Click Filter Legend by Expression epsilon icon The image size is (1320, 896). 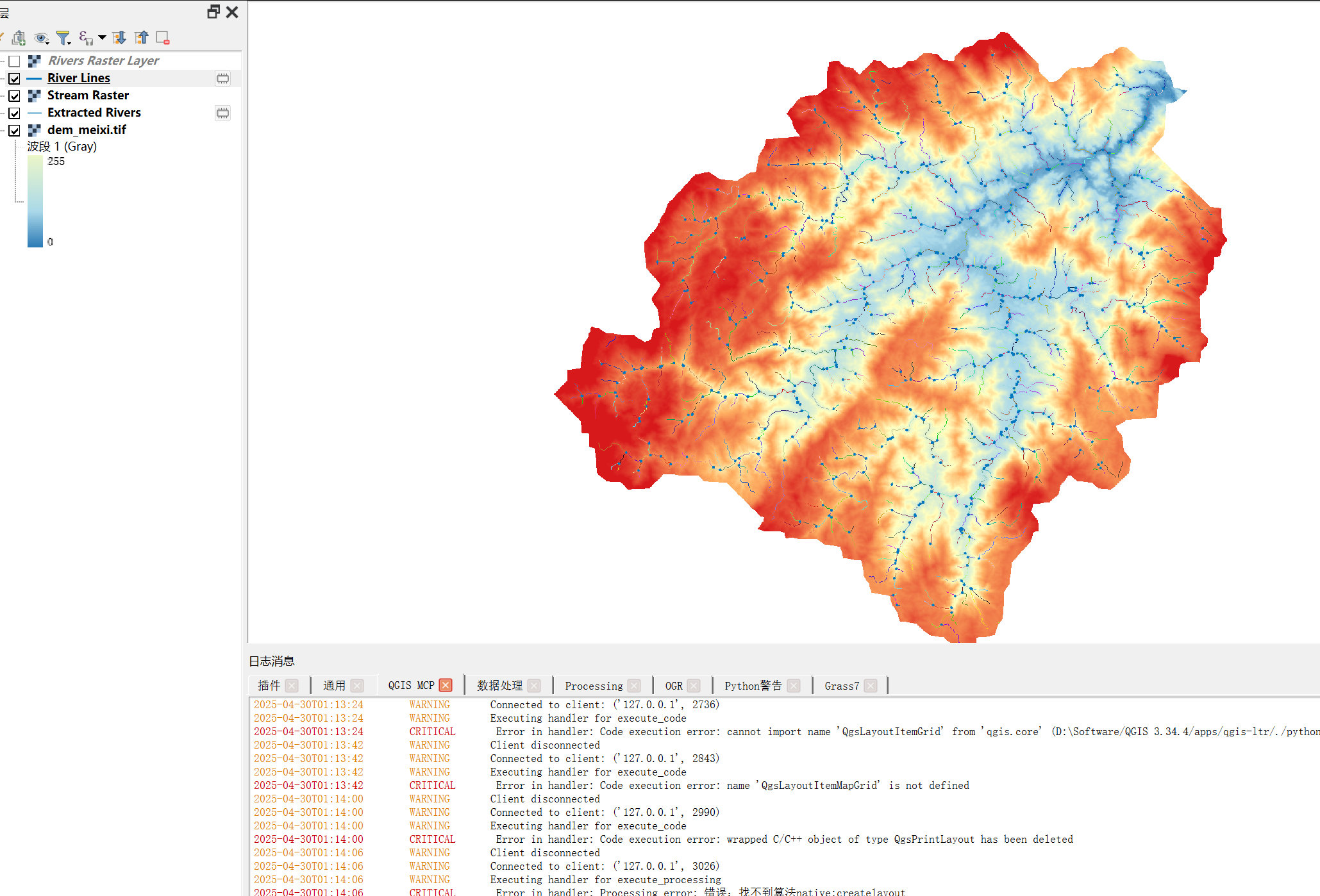(85, 38)
